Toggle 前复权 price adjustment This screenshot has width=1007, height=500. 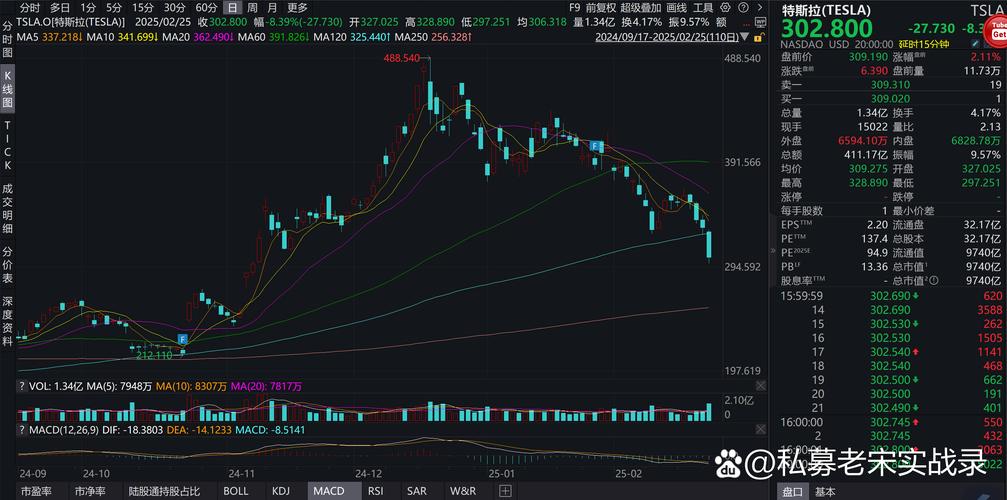[602, 7]
